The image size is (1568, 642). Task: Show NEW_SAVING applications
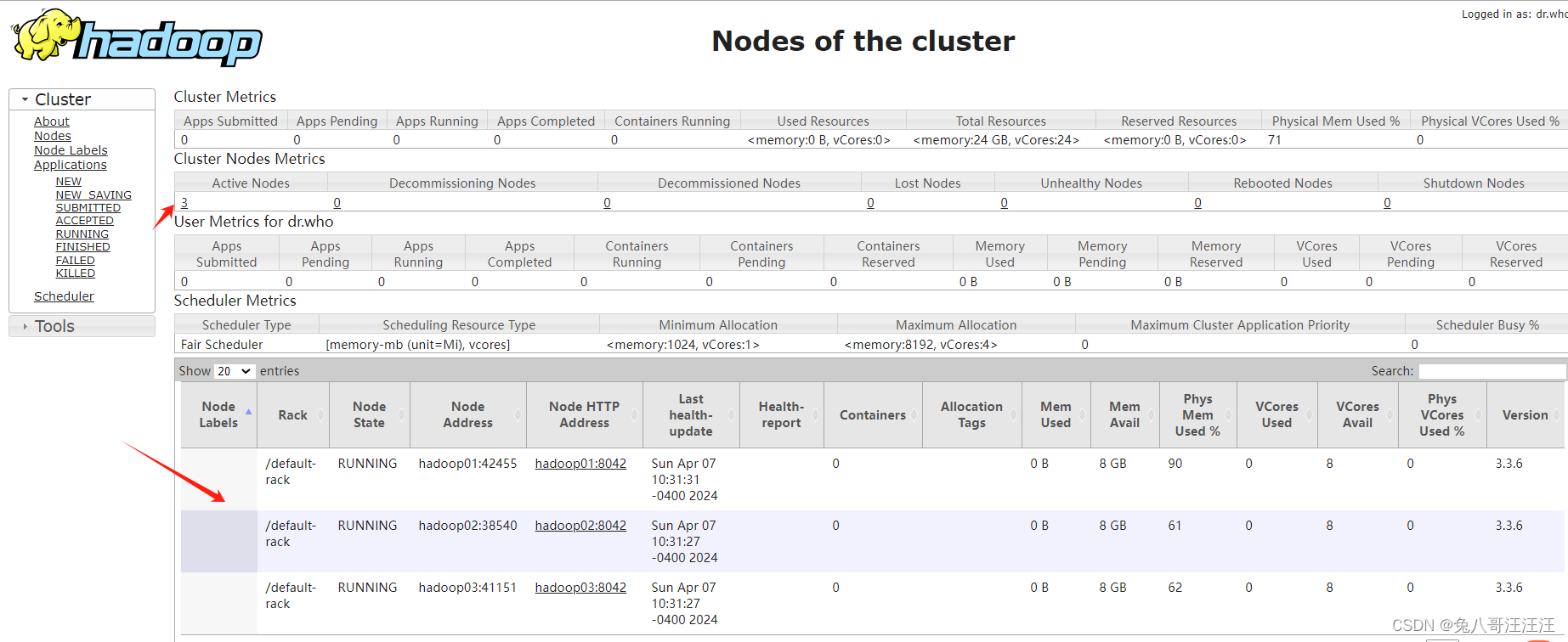[x=93, y=194]
